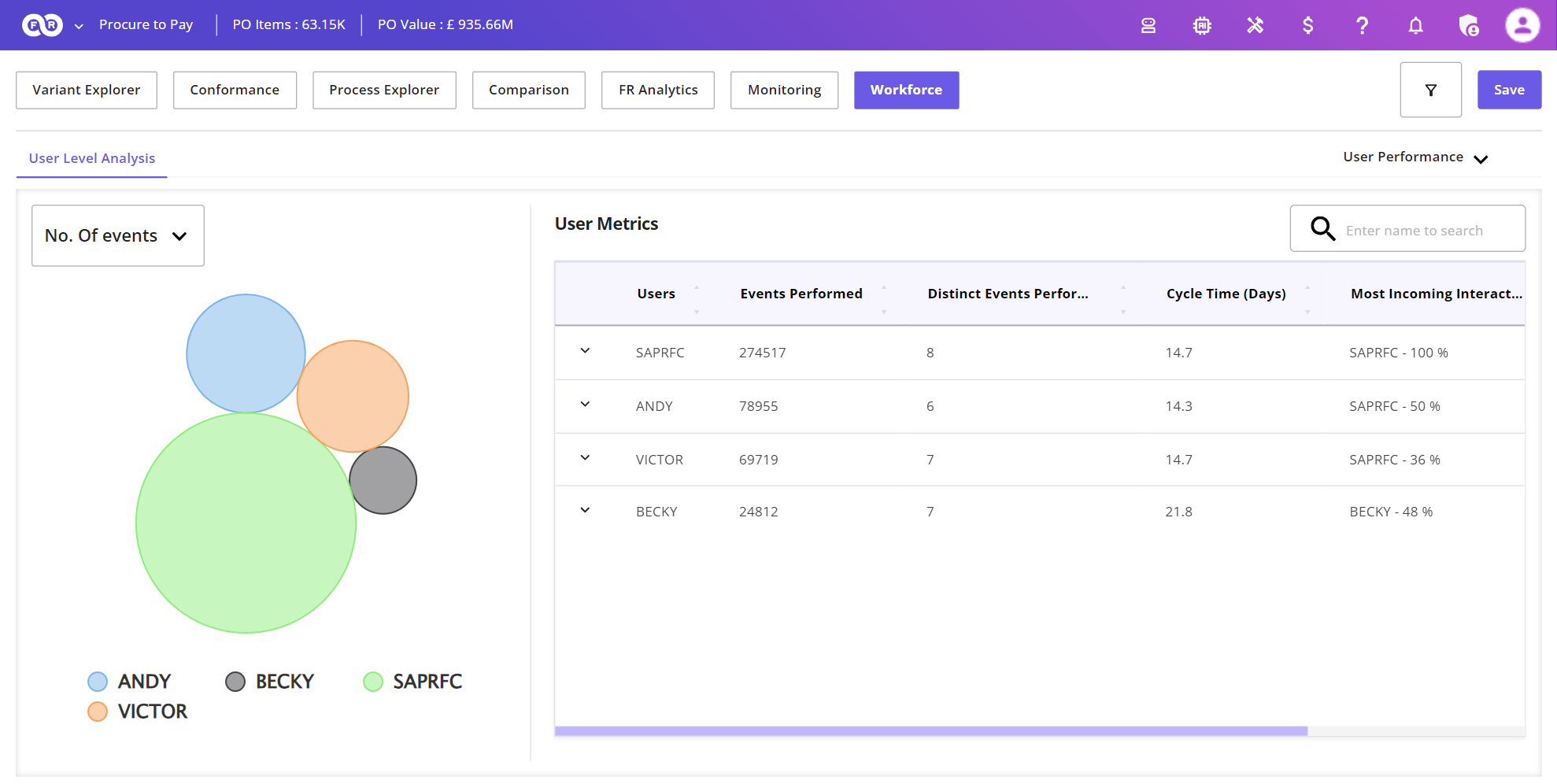This screenshot has height=784, width=1557.
Task: Click the FR logo icon
Action: pyautogui.click(x=42, y=25)
